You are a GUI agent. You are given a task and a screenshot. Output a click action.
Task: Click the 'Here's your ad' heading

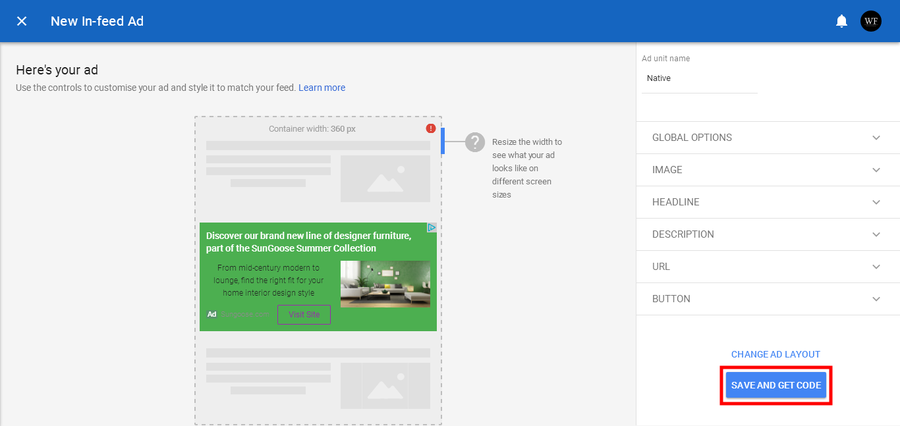(57, 70)
